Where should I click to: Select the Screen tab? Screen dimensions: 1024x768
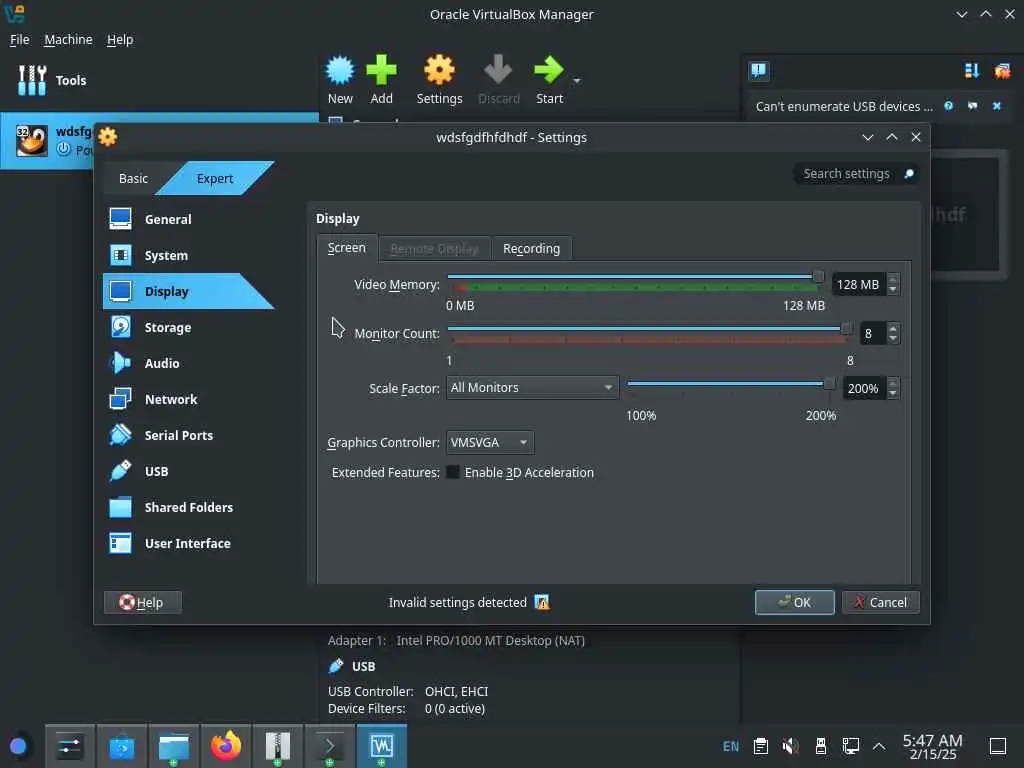pos(347,248)
